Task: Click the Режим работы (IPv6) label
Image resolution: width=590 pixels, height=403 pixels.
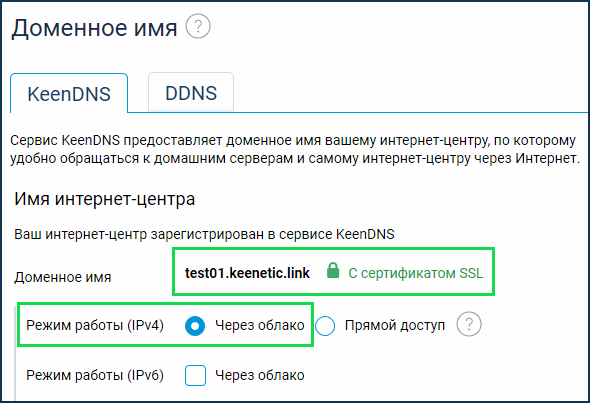Action: pyautogui.click(x=95, y=375)
